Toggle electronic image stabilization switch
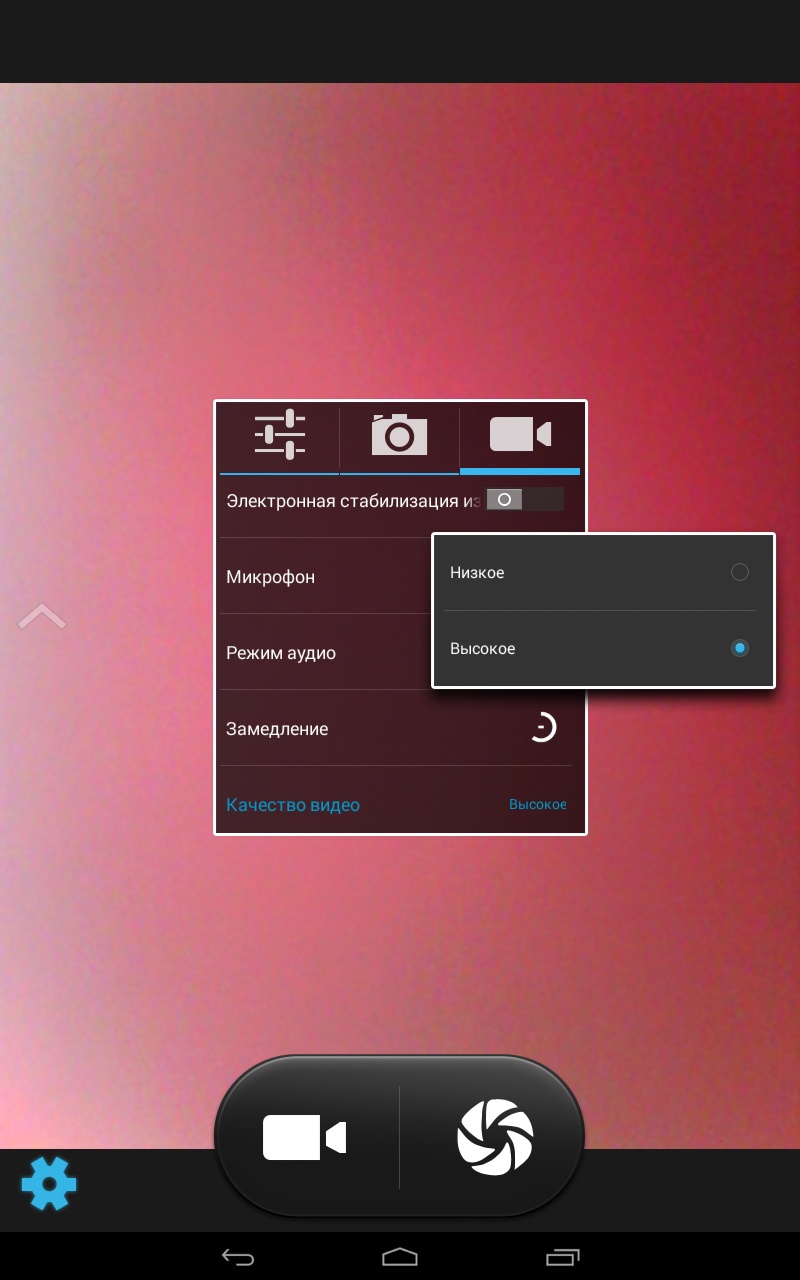This screenshot has width=800, height=1280. tap(524, 499)
